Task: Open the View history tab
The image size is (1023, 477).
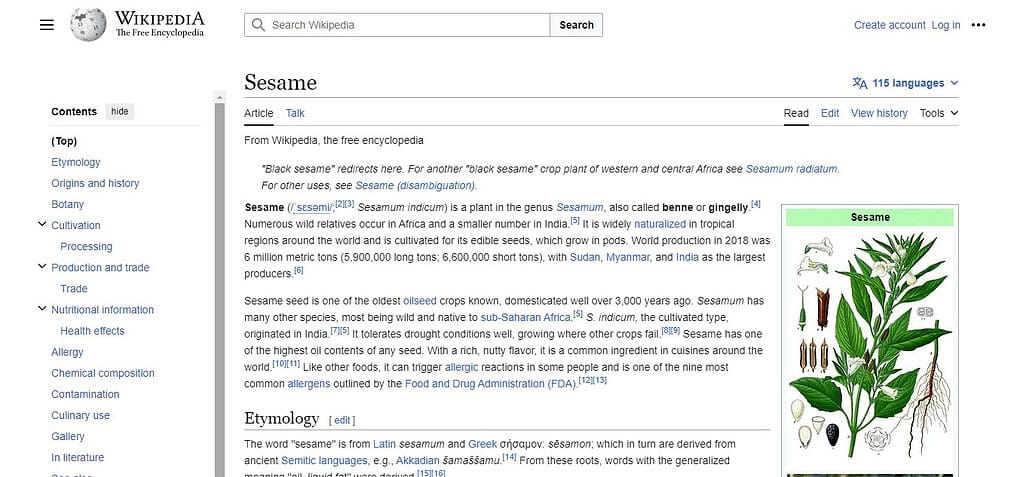Action: pyautogui.click(x=879, y=113)
